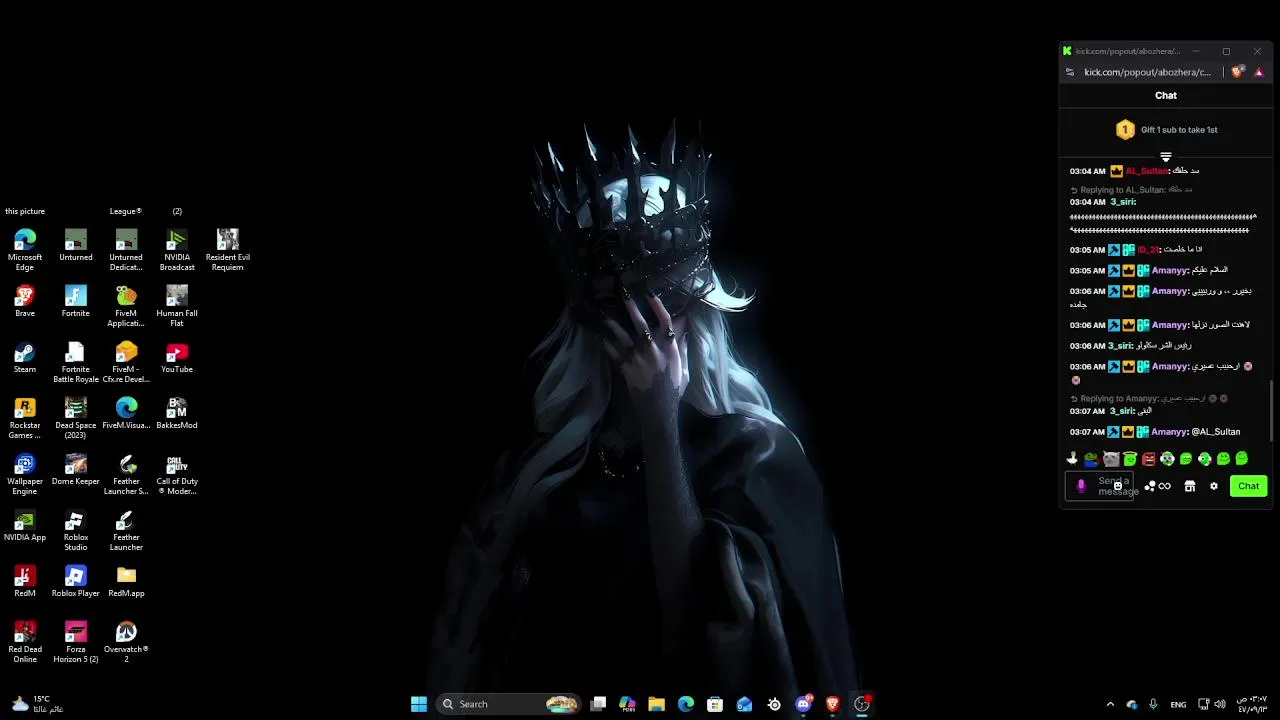Select Fortnite Battle Royale desktop icon

click(76, 362)
